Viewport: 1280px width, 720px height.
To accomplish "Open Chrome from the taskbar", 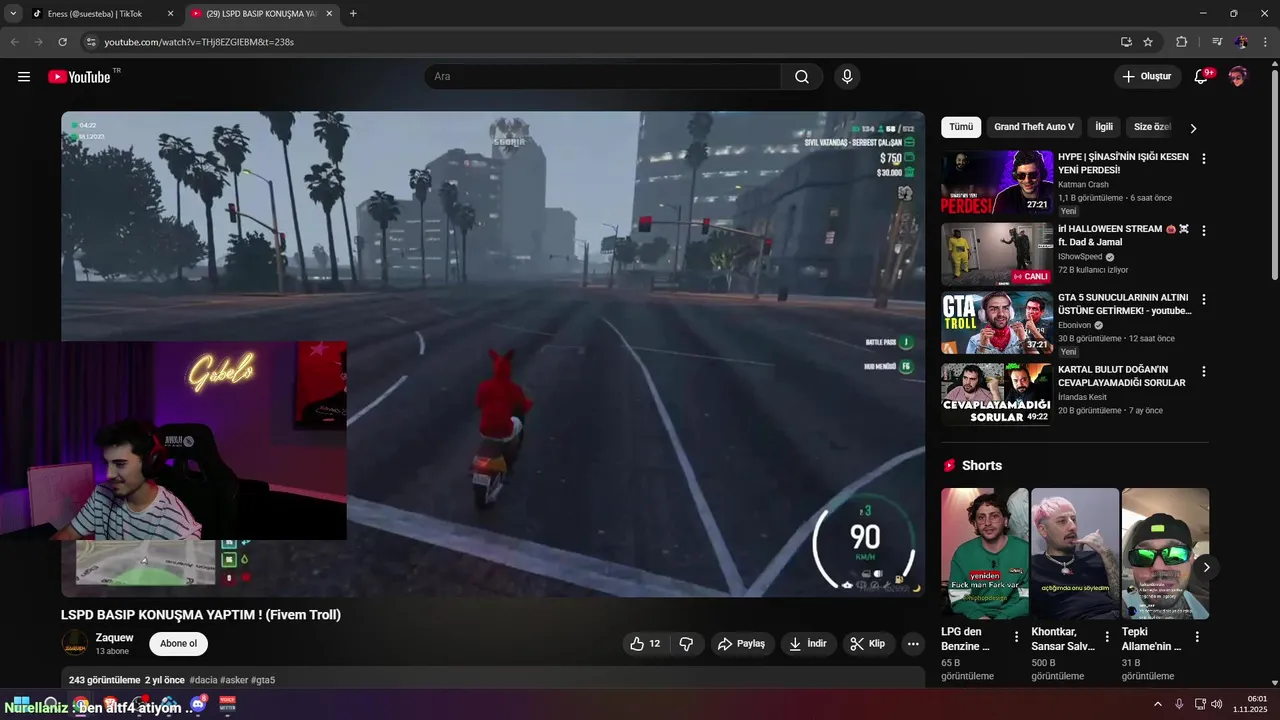I will (x=80, y=704).
